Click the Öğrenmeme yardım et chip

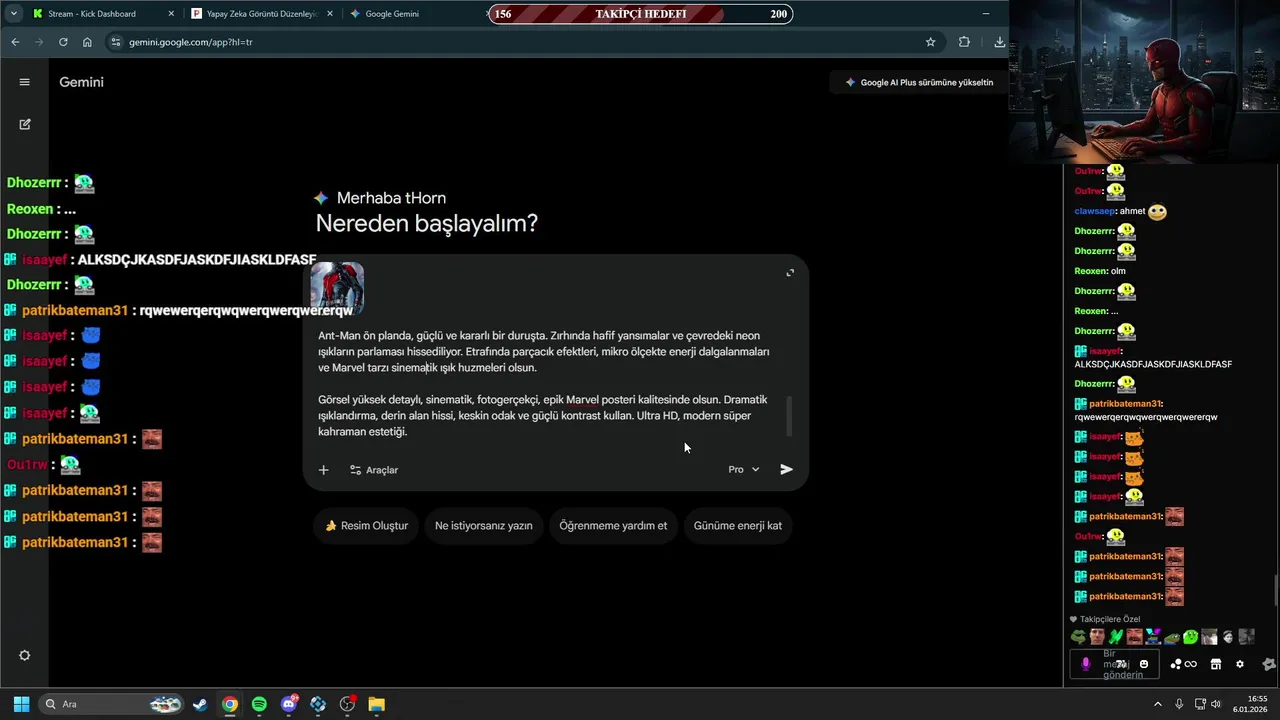tap(613, 525)
